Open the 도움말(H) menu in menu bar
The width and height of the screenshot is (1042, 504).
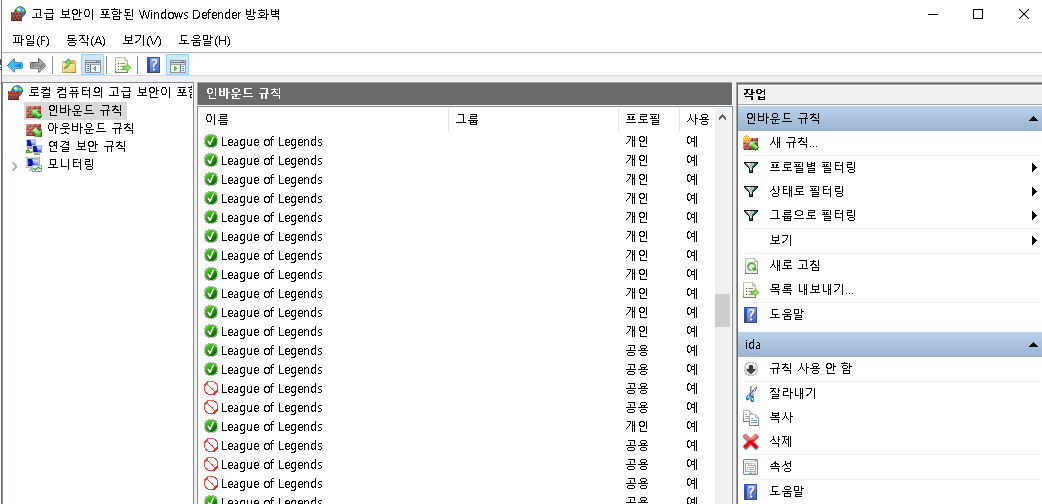205,41
